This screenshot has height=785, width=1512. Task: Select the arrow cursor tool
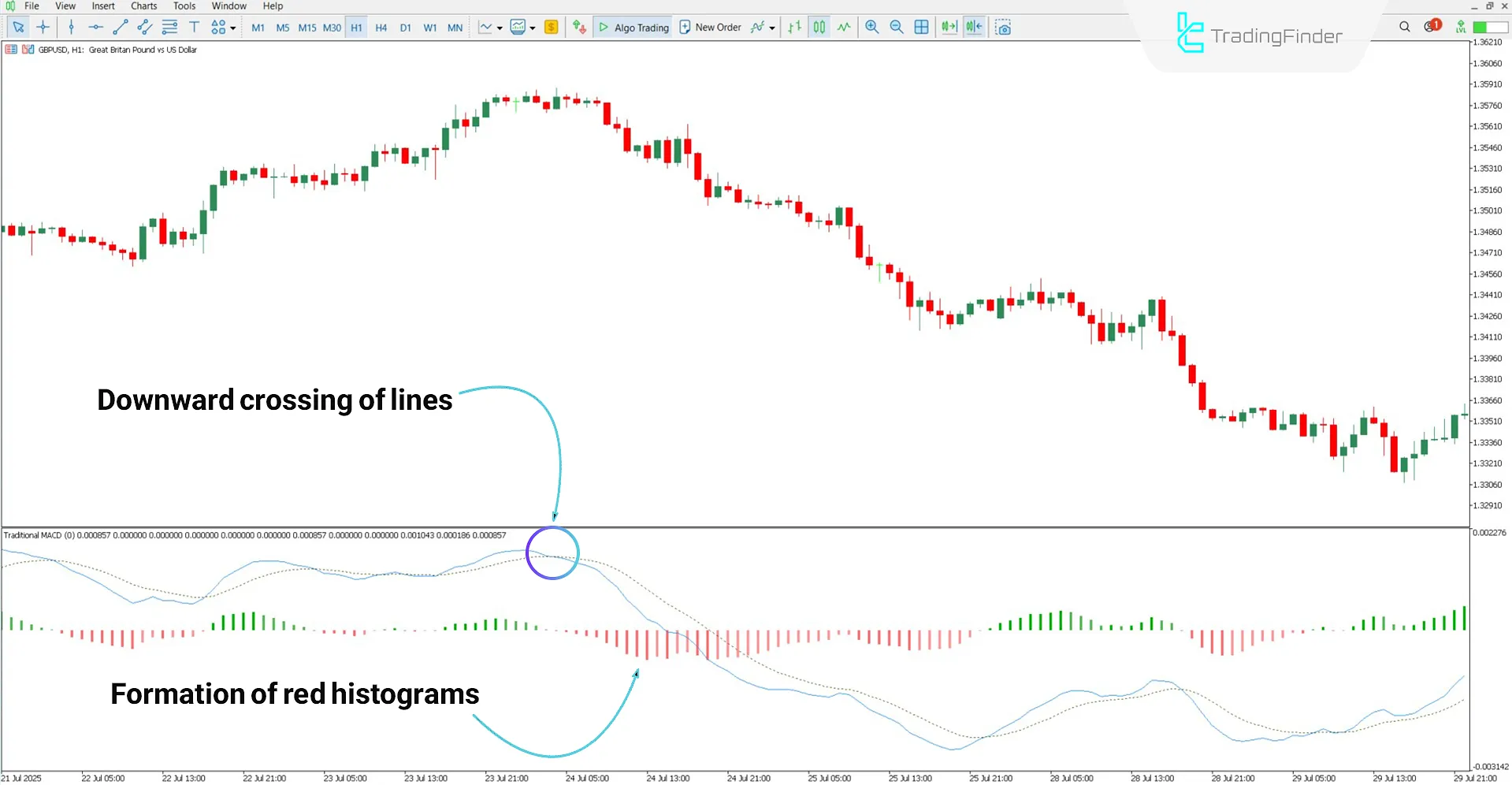(19, 28)
